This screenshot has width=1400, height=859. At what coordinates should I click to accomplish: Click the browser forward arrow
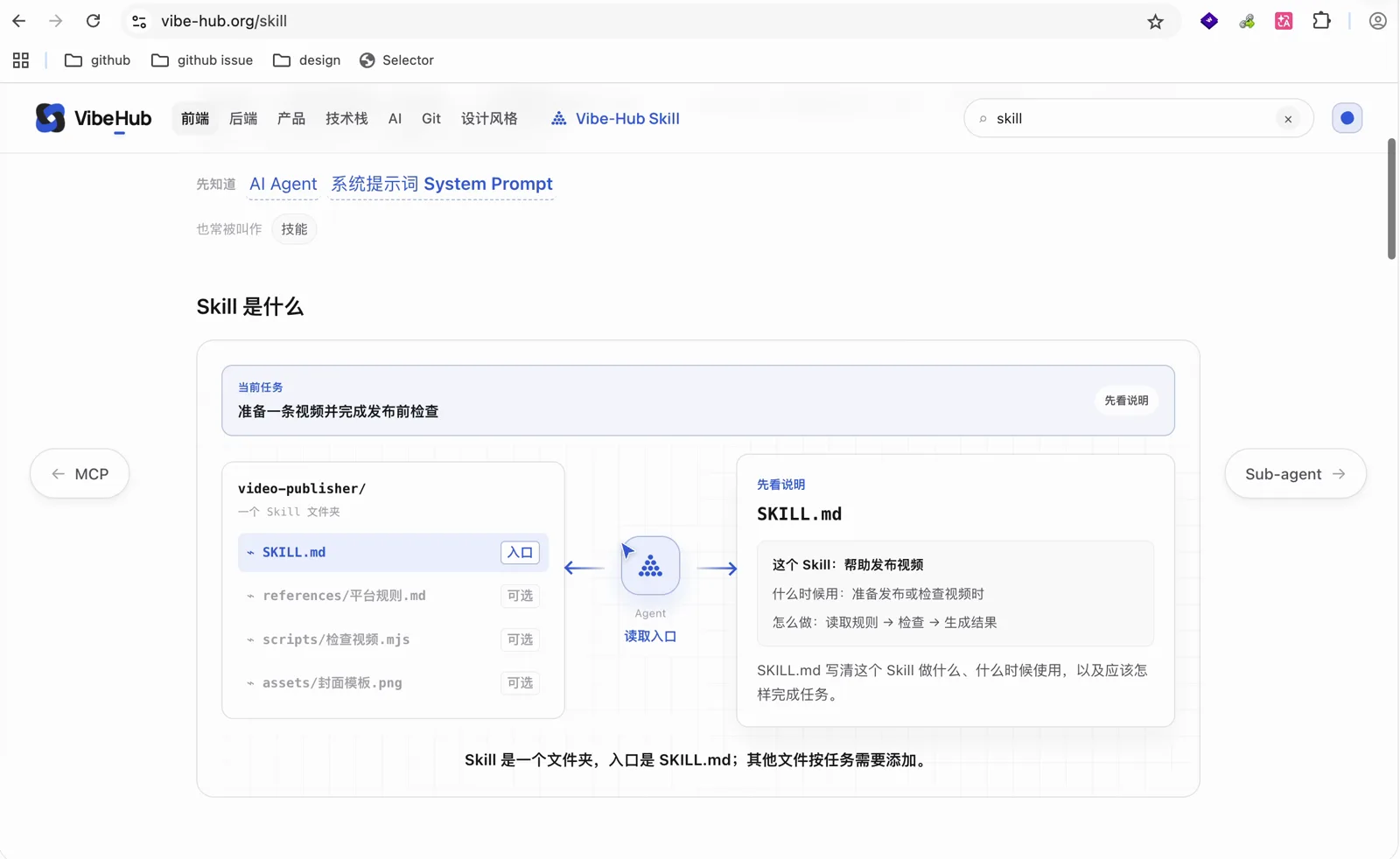click(x=56, y=21)
